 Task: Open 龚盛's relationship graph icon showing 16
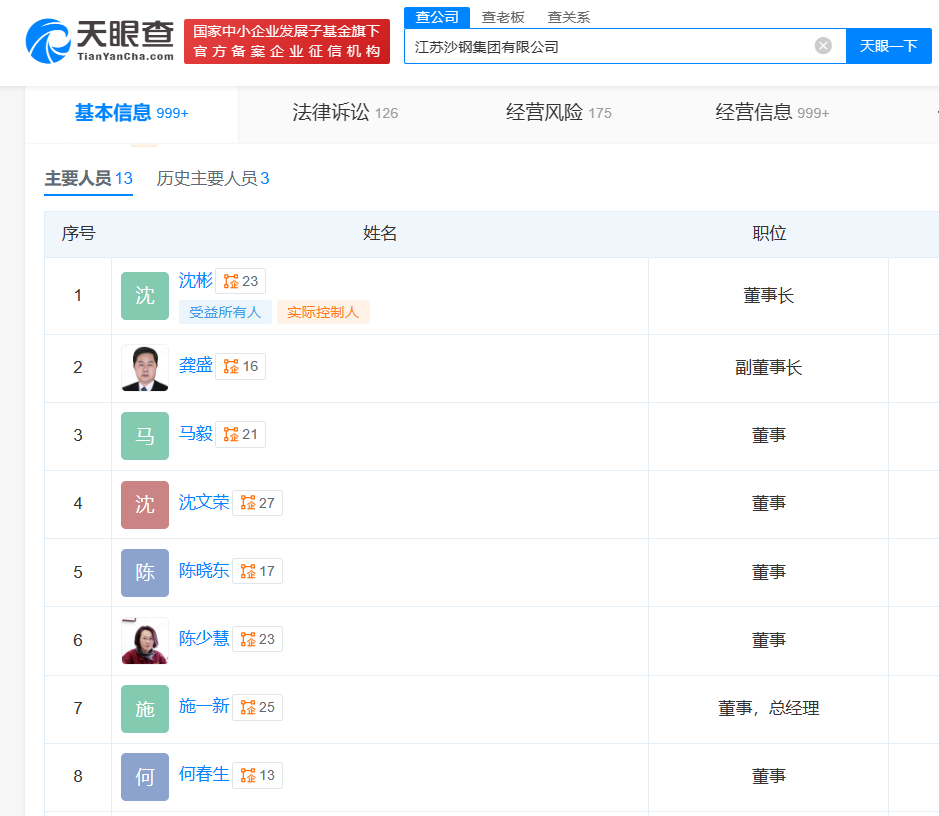[x=240, y=366]
